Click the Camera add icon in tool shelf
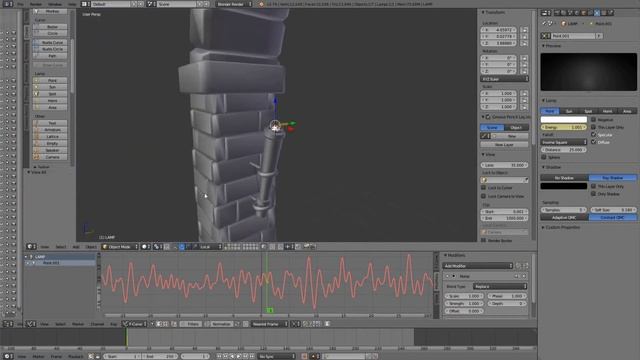 (x=37, y=157)
